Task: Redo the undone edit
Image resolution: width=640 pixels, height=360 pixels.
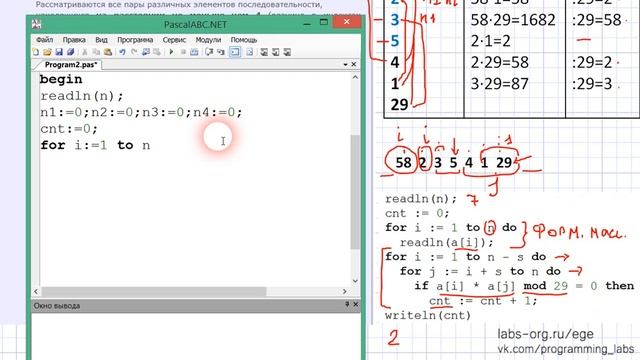Action: click(134, 52)
